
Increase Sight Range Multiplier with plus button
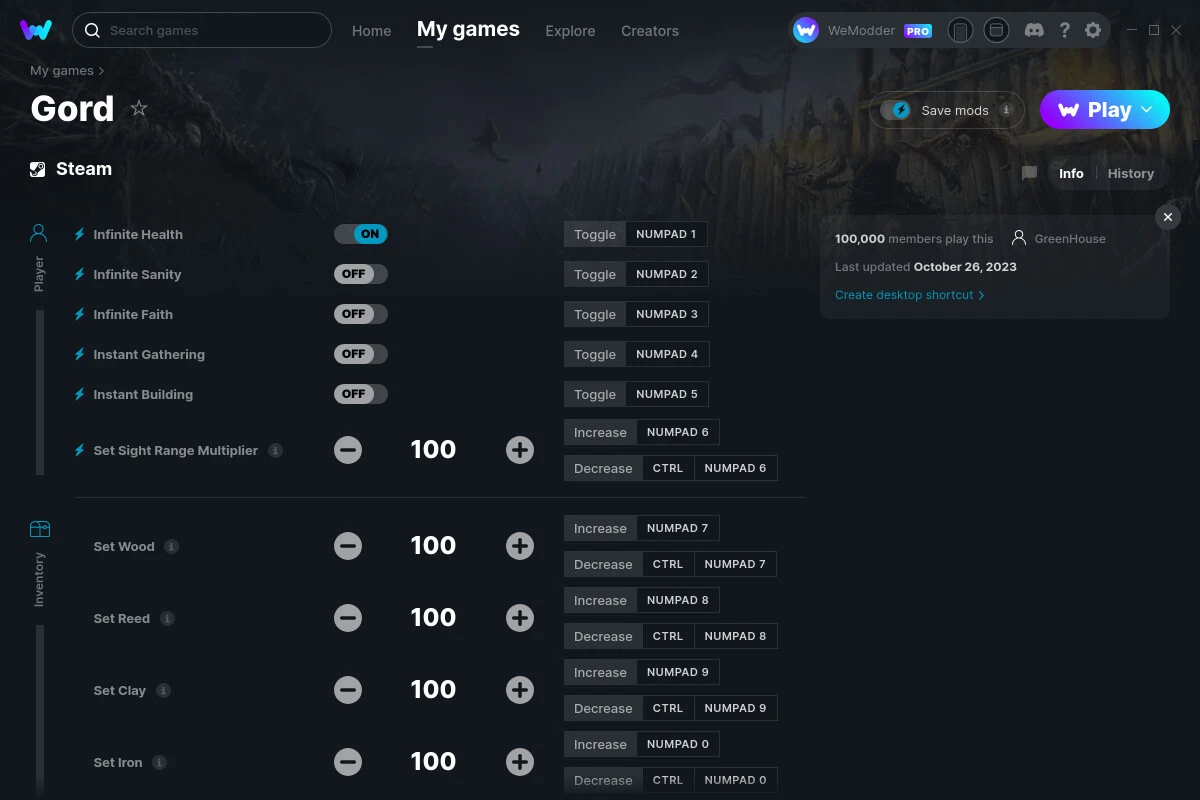(x=520, y=450)
